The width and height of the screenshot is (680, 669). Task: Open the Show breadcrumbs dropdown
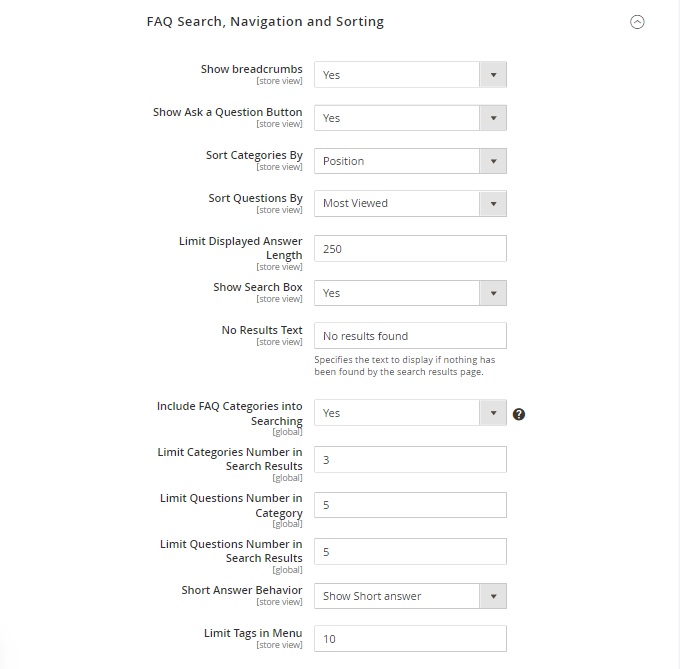[x=410, y=75]
